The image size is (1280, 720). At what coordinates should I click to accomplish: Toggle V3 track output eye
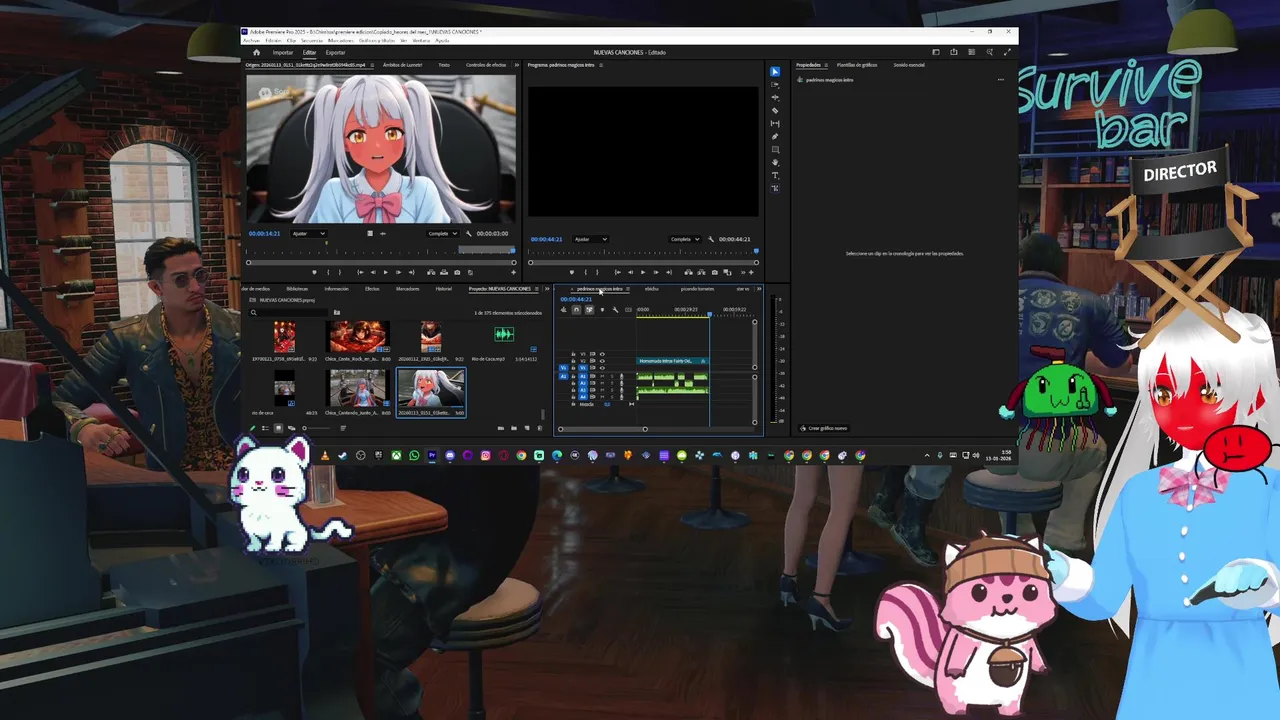[x=602, y=354]
